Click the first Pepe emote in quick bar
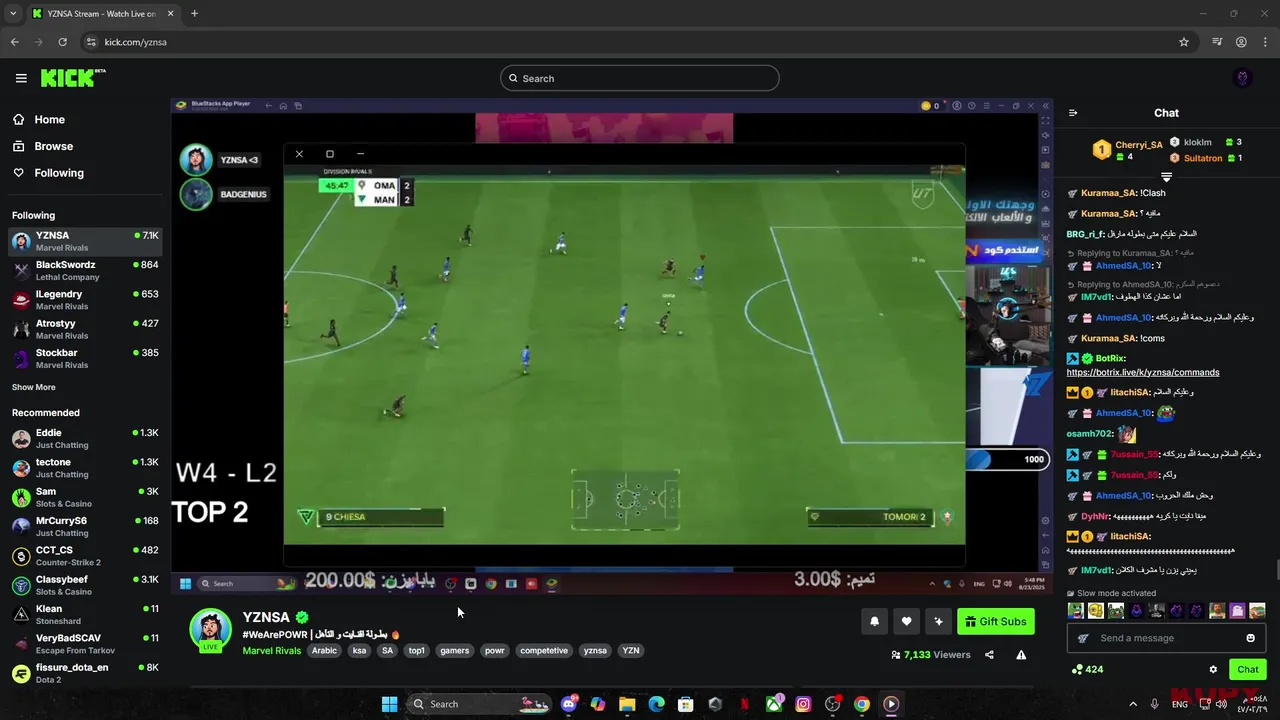Screen dimensions: 1280x720 pos(1075,610)
